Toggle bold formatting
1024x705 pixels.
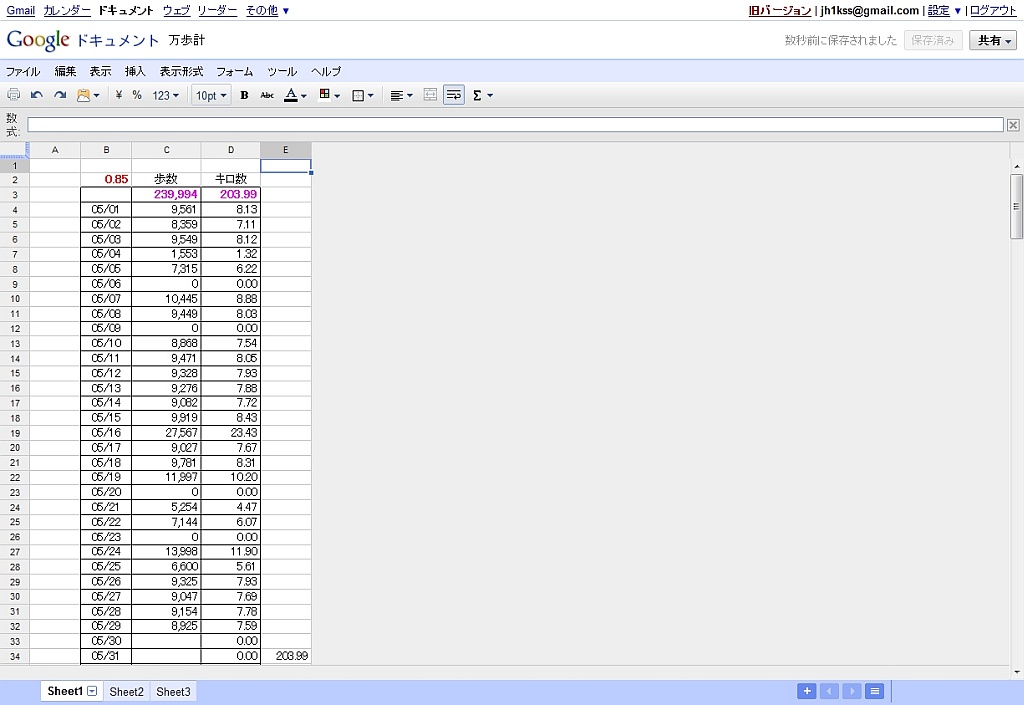[x=244, y=95]
